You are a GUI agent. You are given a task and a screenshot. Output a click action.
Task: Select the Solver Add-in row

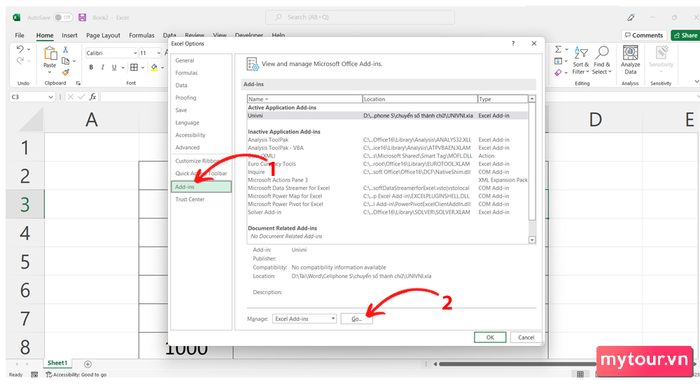(387, 212)
